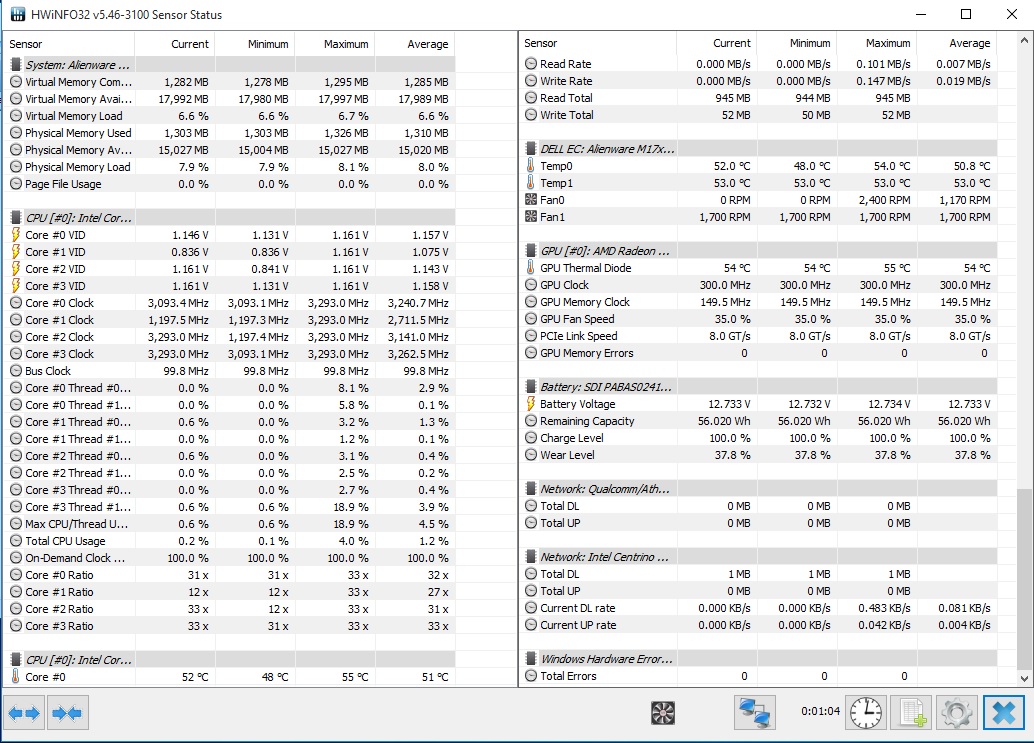The width and height of the screenshot is (1034, 743).
Task: Open the network remote monitoring icon
Action: click(x=755, y=713)
